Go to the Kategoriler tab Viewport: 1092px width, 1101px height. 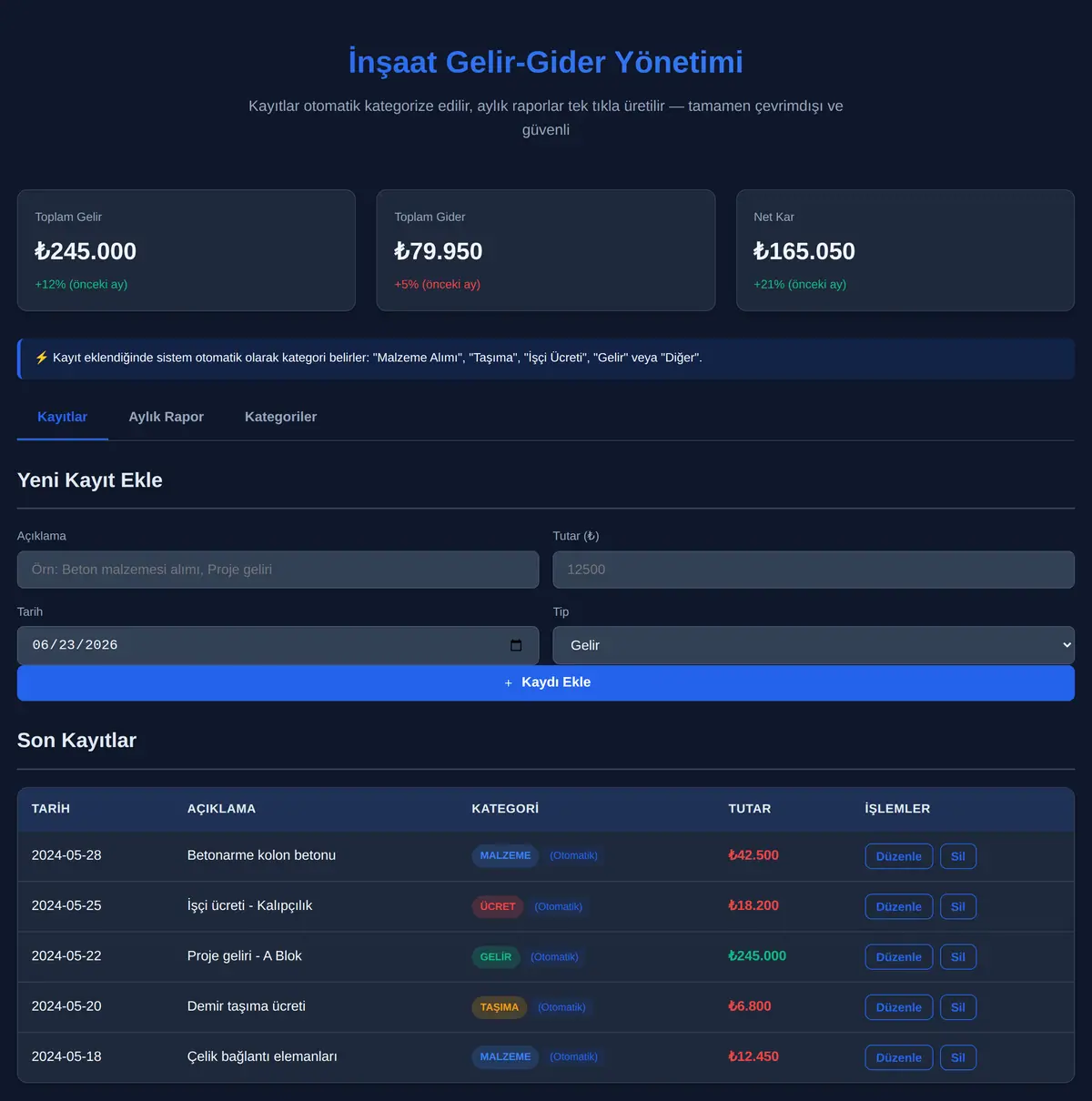[x=281, y=417]
